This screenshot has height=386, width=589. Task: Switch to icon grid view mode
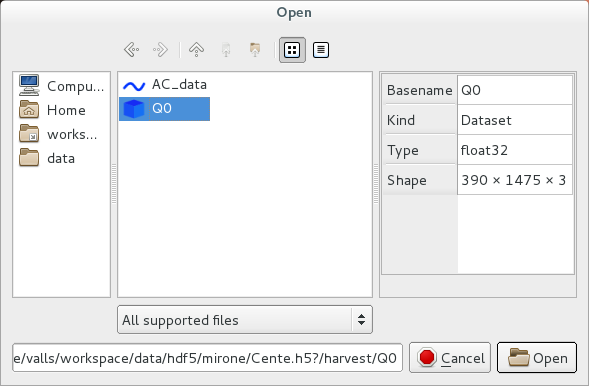[292, 50]
